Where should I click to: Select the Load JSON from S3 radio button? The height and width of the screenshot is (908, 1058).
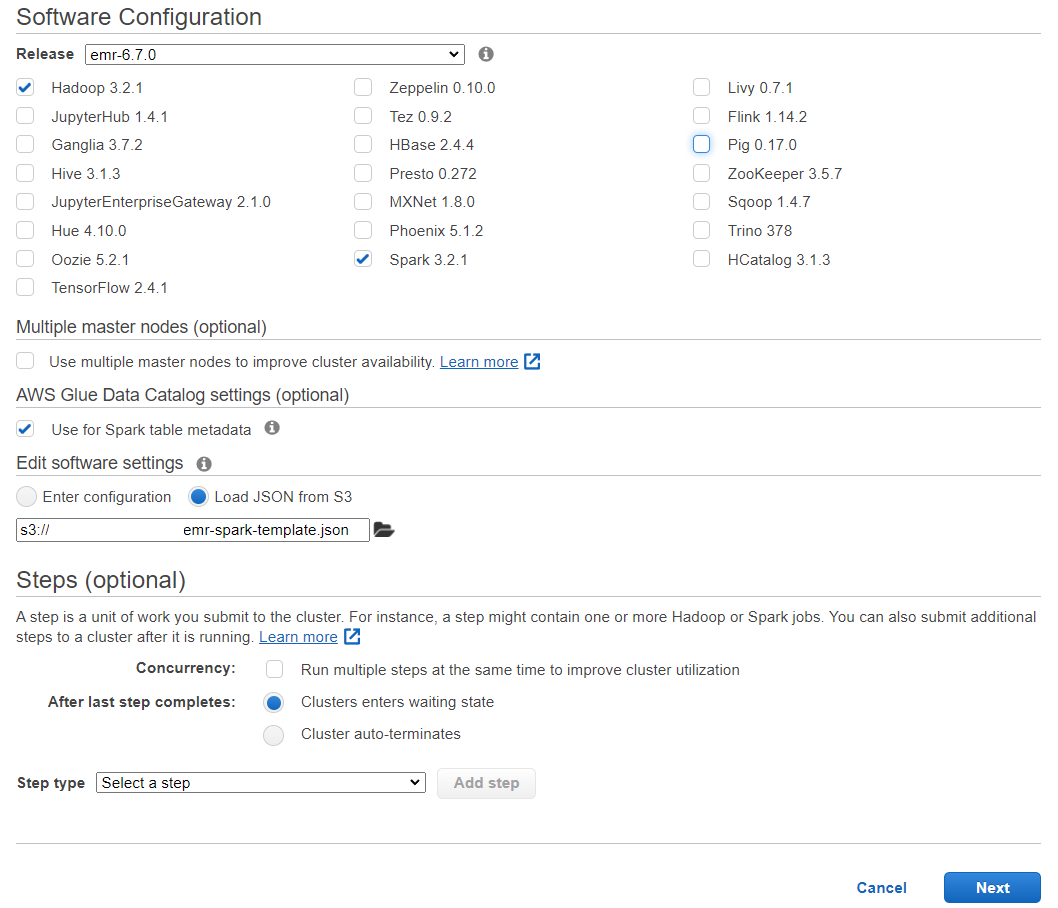(x=198, y=496)
